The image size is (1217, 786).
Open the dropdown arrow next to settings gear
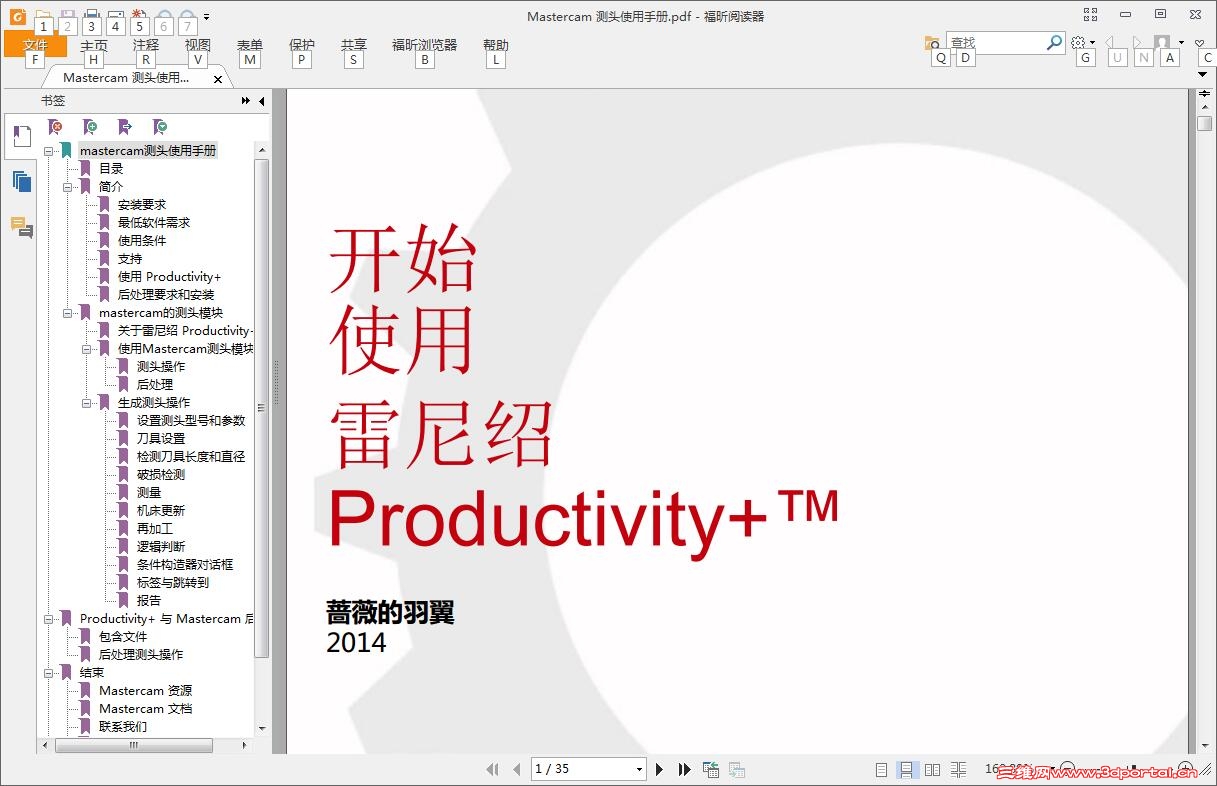tap(1092, 43)
